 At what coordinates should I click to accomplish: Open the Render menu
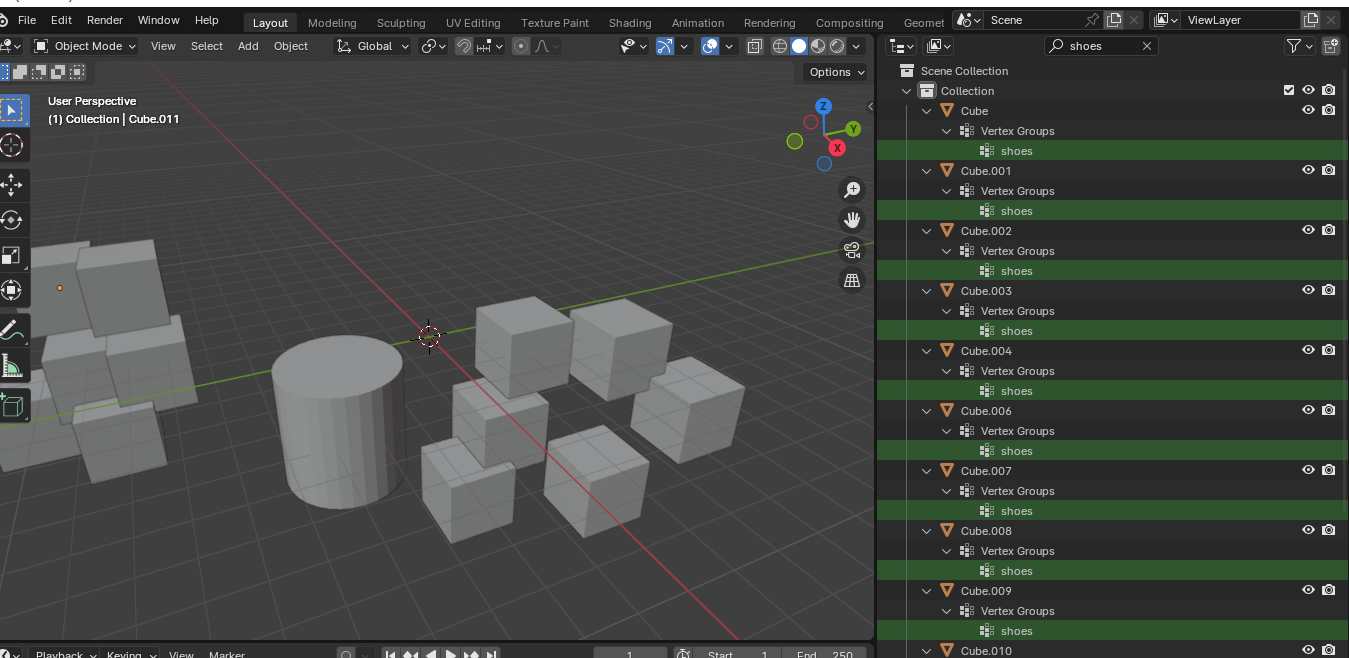click(x=105, y=20)
